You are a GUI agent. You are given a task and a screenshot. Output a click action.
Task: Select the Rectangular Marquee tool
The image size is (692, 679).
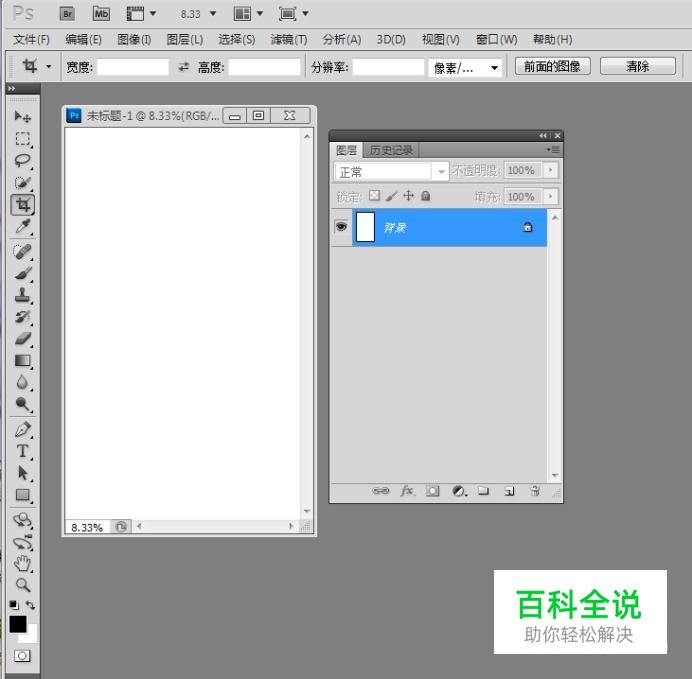(23, 139)
